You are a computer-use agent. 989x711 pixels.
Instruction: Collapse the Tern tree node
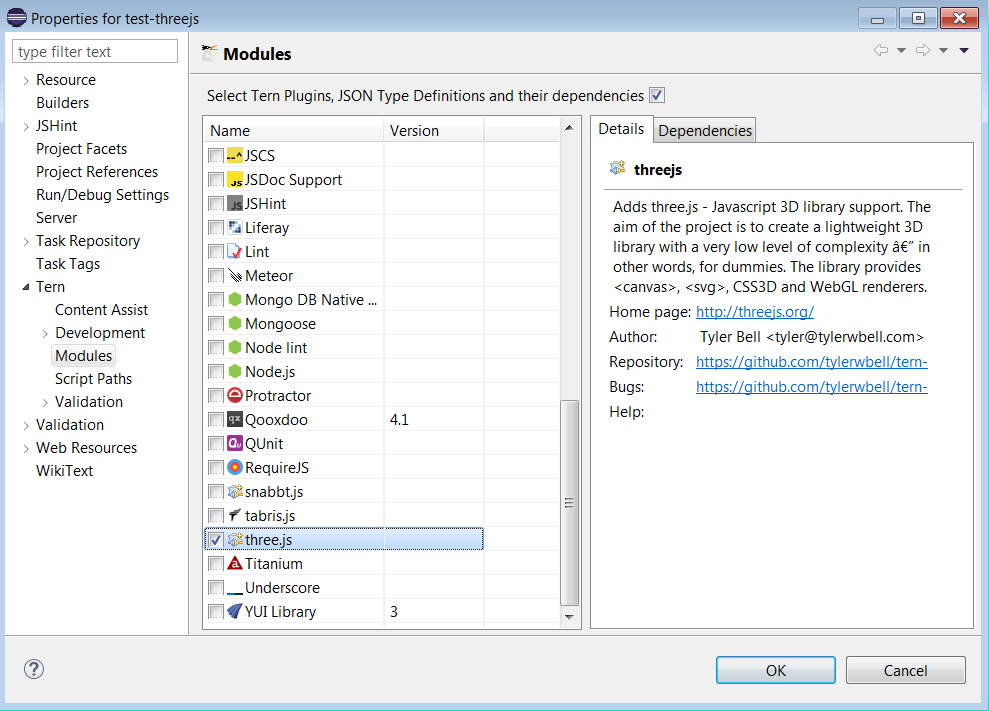tap(25, 287)
